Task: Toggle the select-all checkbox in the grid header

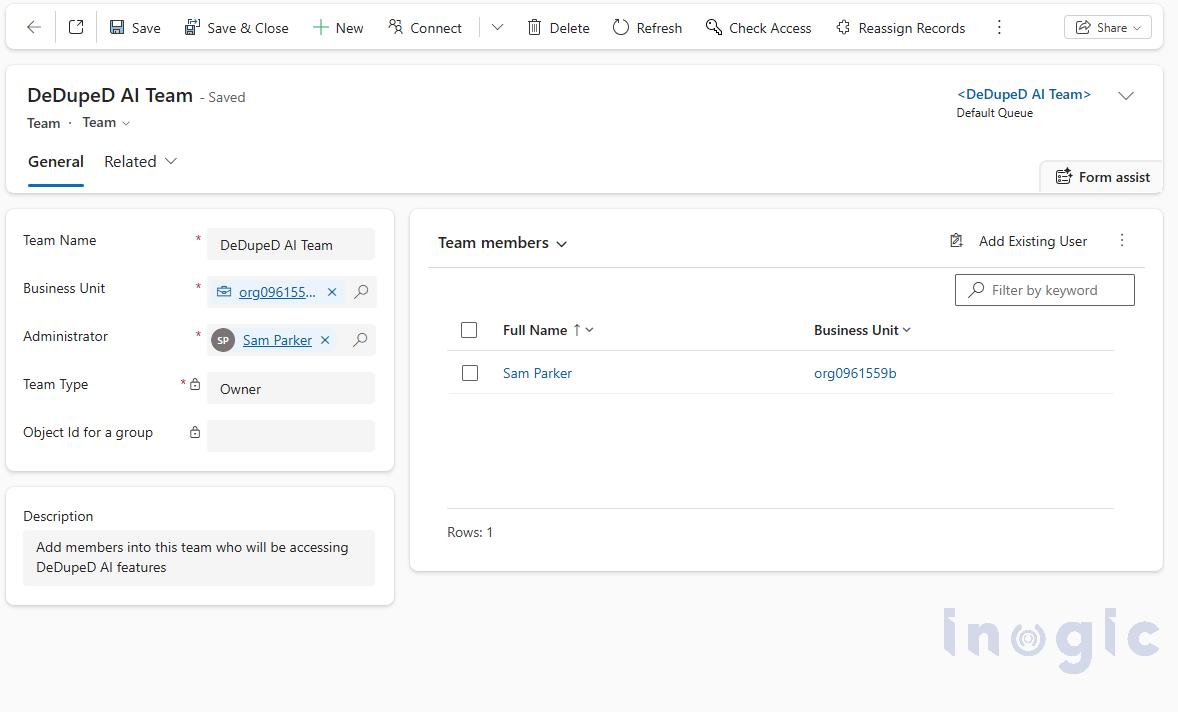Action: [x=469, y=330]
